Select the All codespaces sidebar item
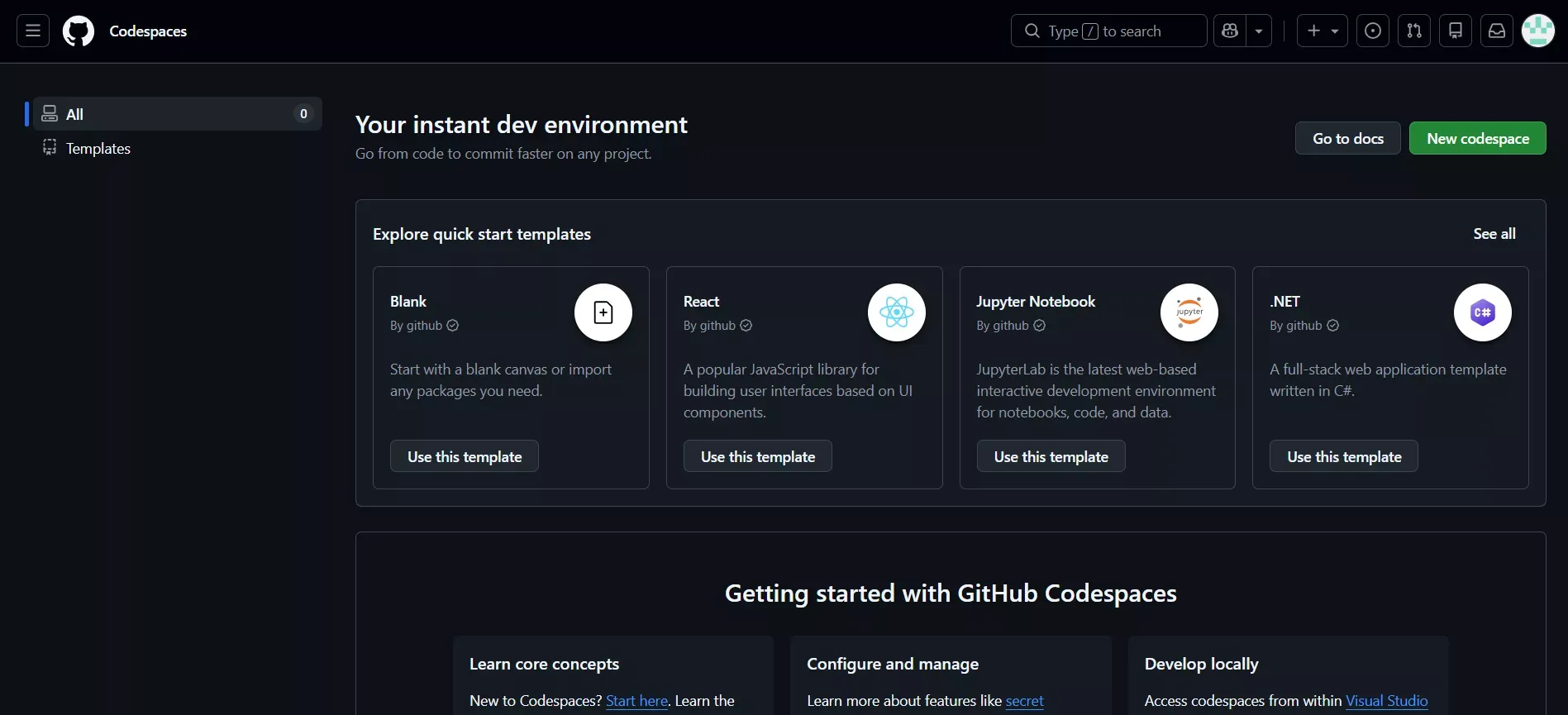The image size is (1568, 715). point(177,114)
